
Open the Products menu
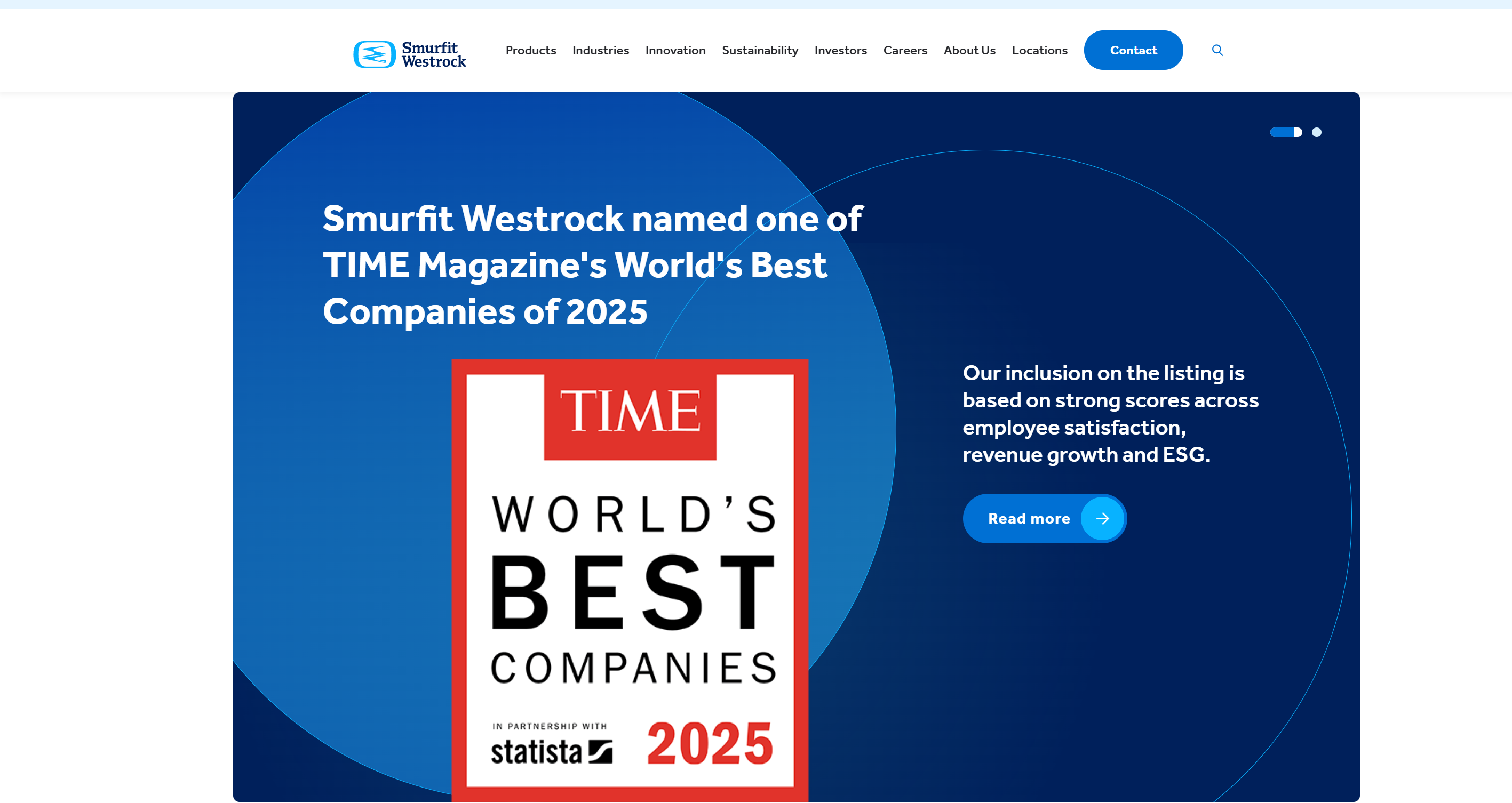click(531, 51)
